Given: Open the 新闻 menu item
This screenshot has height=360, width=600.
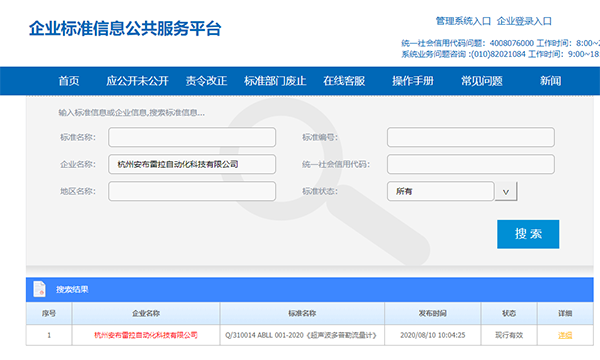Looking at the screenshot, I should pyautogui.click(x=551, y=81).
